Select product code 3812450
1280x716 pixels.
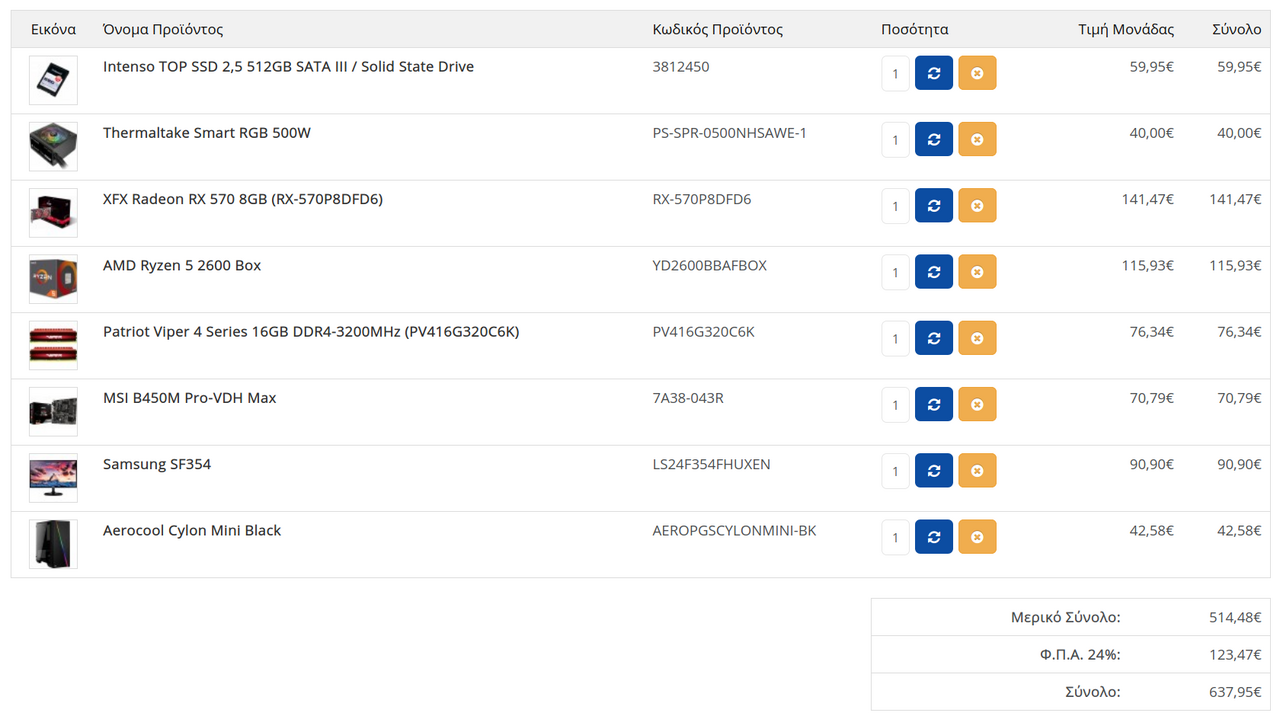[681, 67]
